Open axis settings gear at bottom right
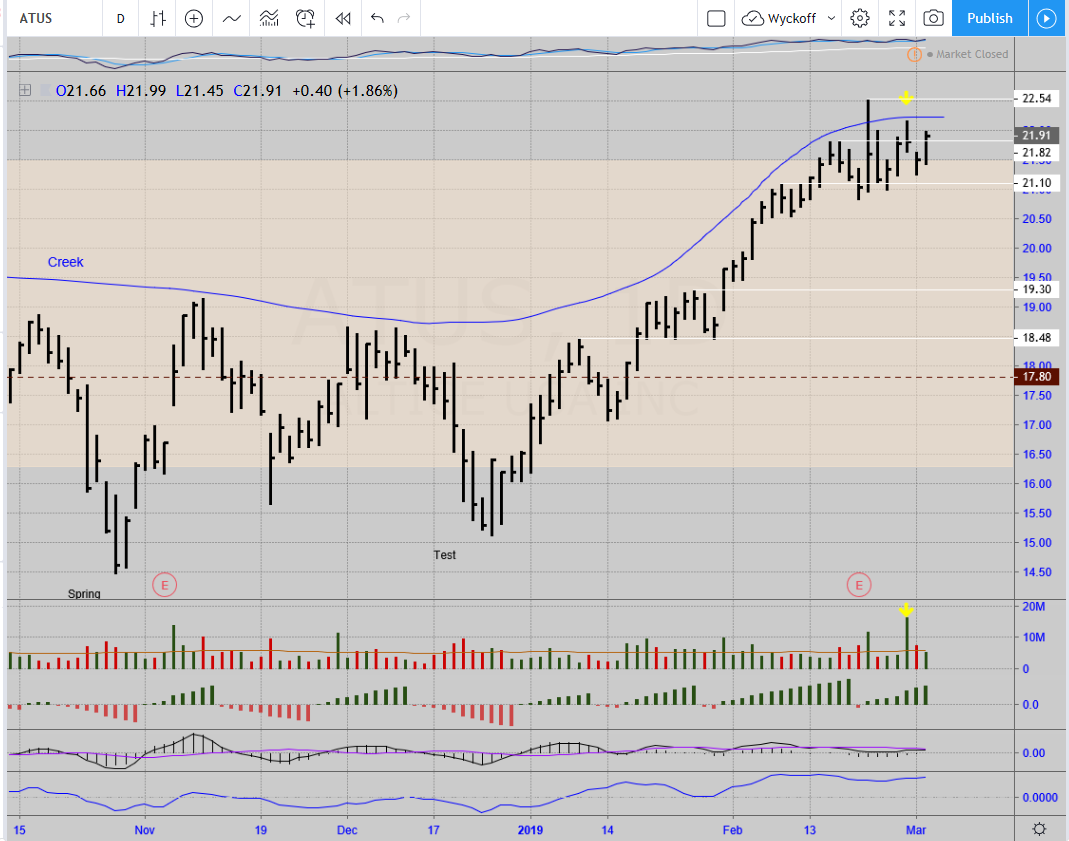 (x=1040, y=829)
